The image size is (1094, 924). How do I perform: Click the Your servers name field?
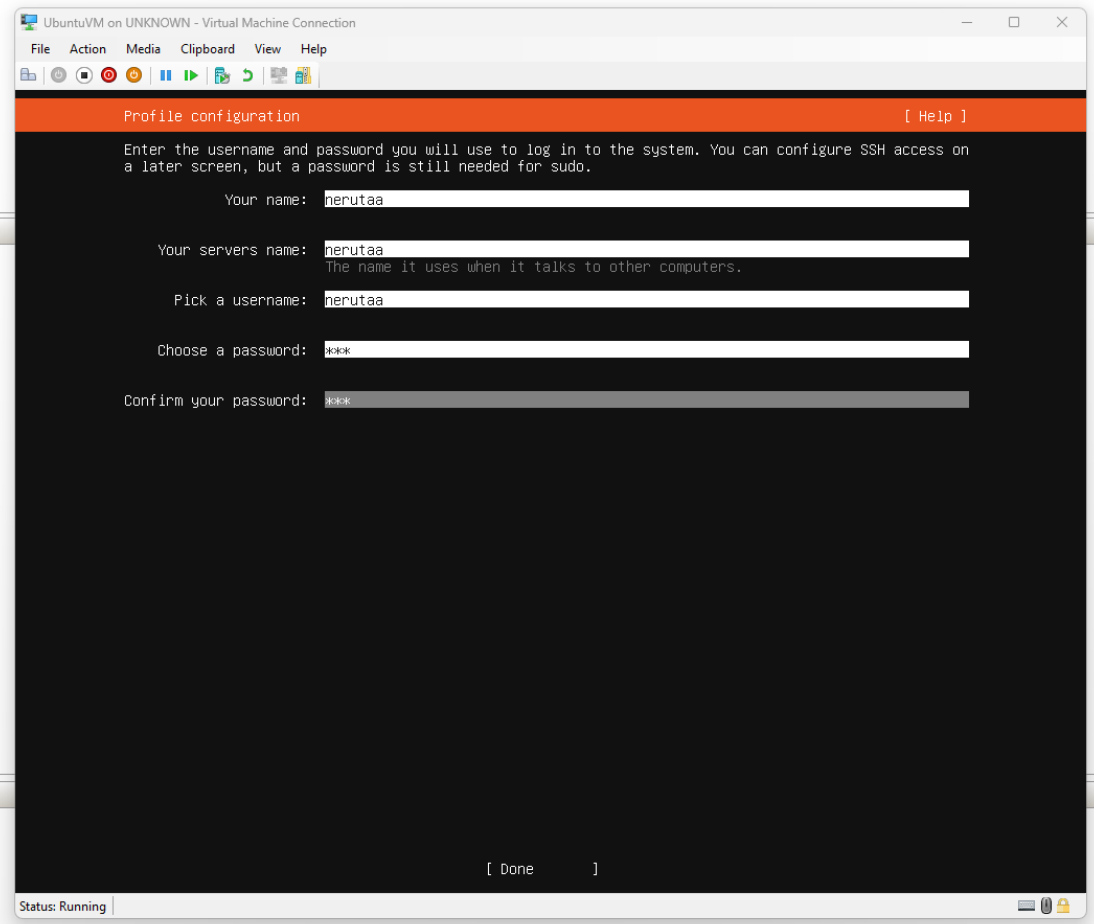pyautogui.click(x=646, y=249)
